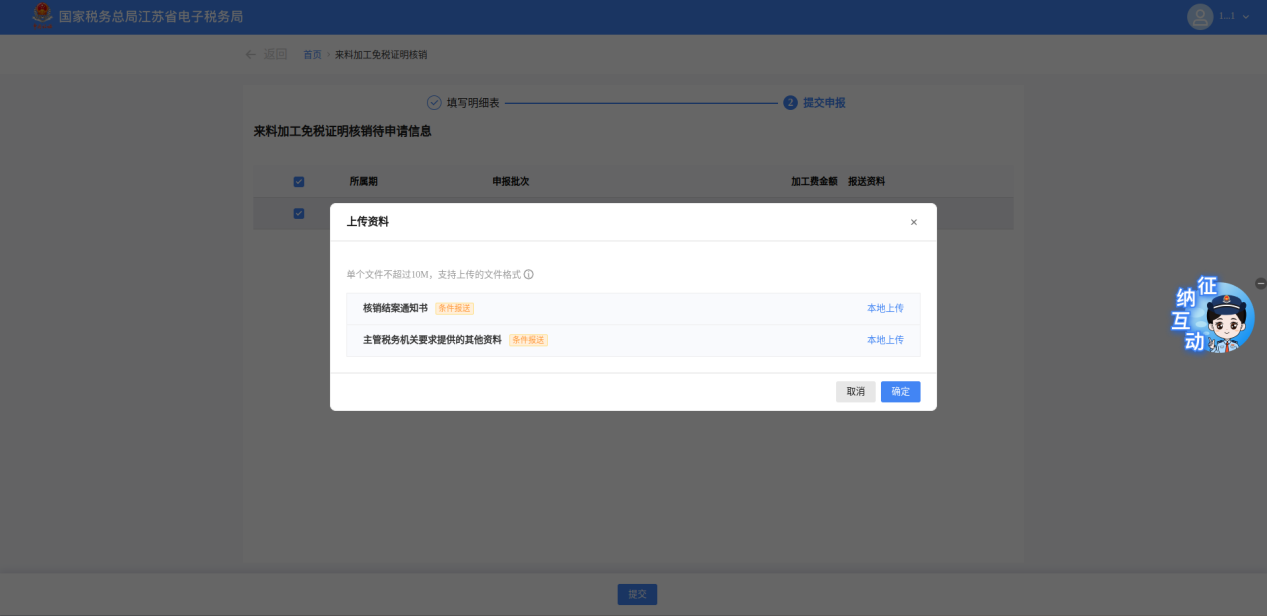
Task: Go to 首页 in breadcrumb
Action: point(312,54)
